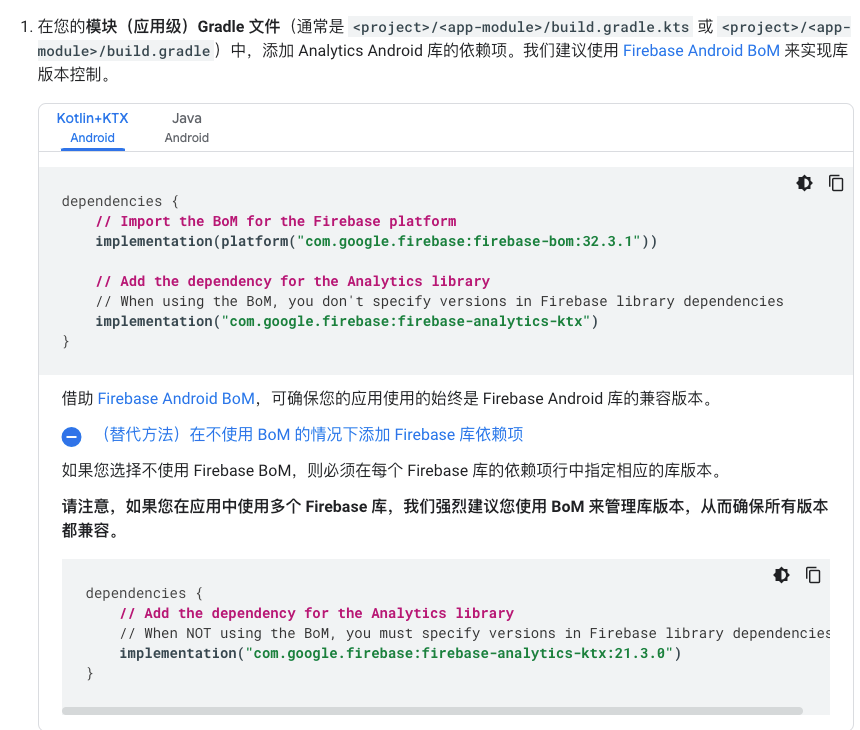This screenshot has width=860, height=730.
Task: Copy the analytics-ktx:21.3.0 code sample
Action: pos(813,575)
